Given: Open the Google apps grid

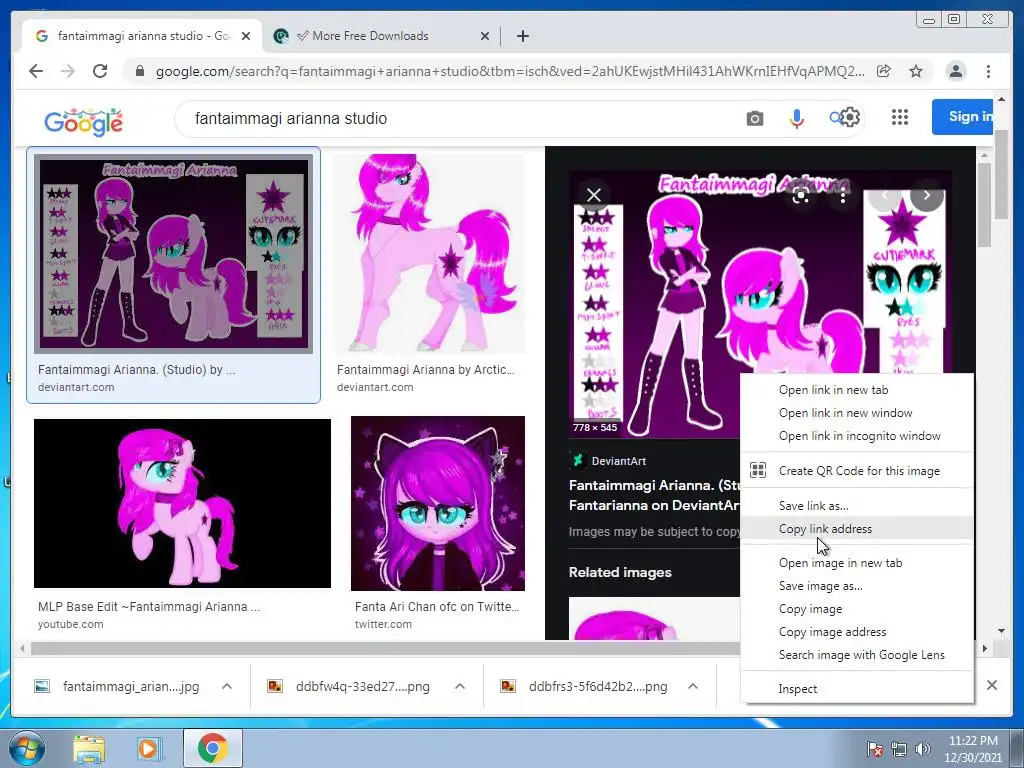Looking at the screenshot, I should click(x=900, y=117).
